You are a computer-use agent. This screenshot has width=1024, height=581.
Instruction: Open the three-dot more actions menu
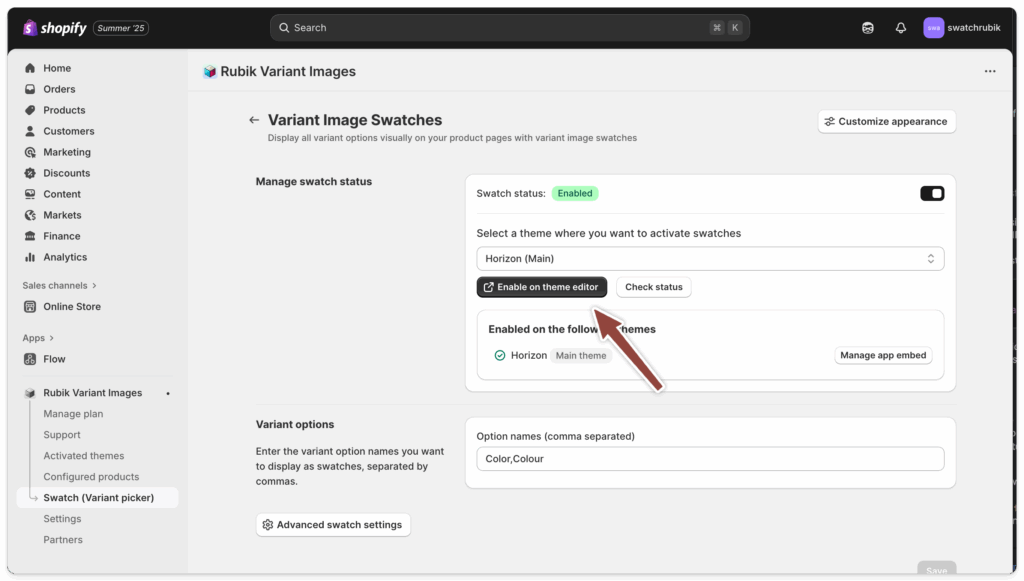[x=990, y=72]
